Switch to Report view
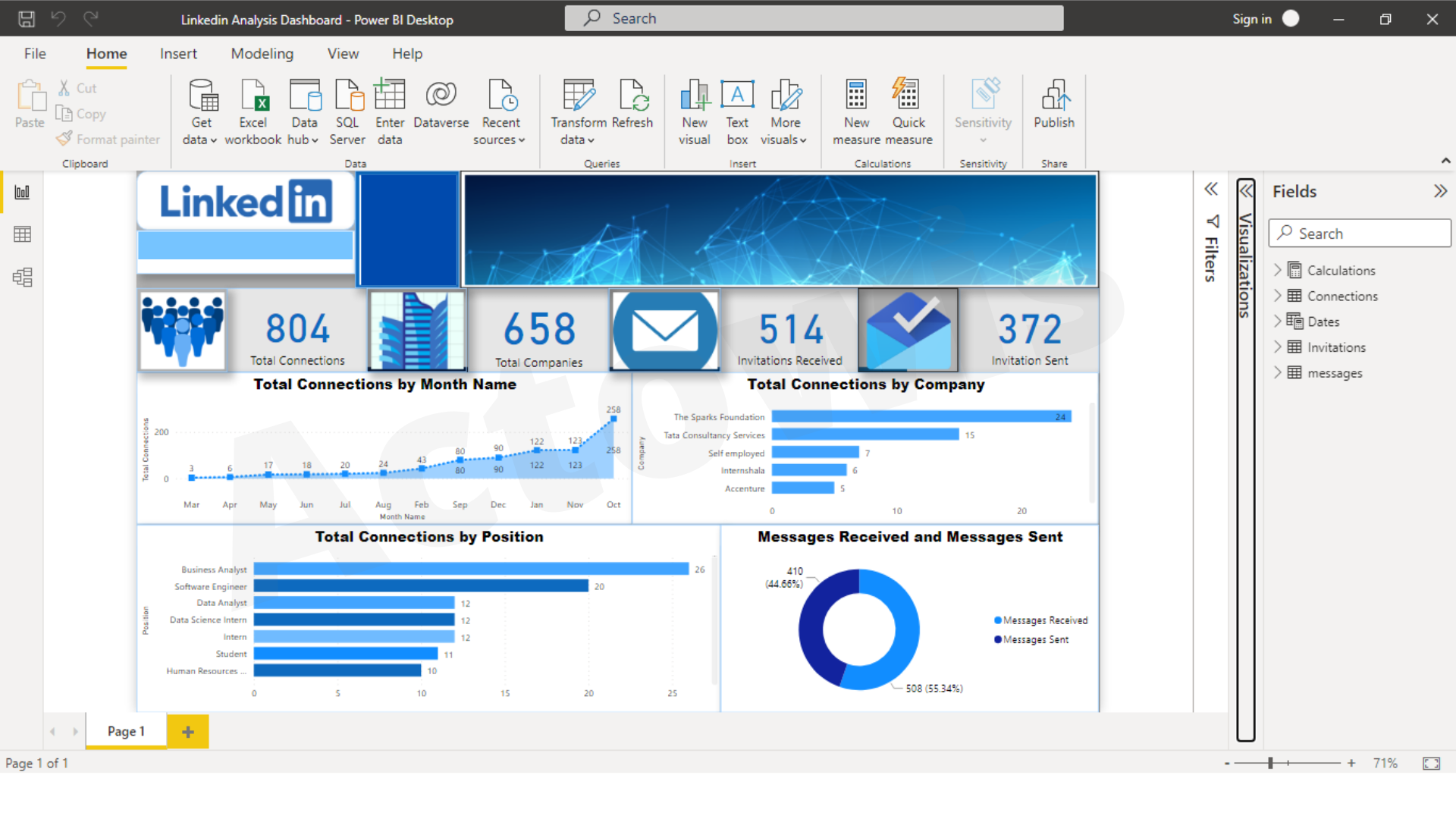1456x819 pixels. pyautogui.click(x=22, y=192)
